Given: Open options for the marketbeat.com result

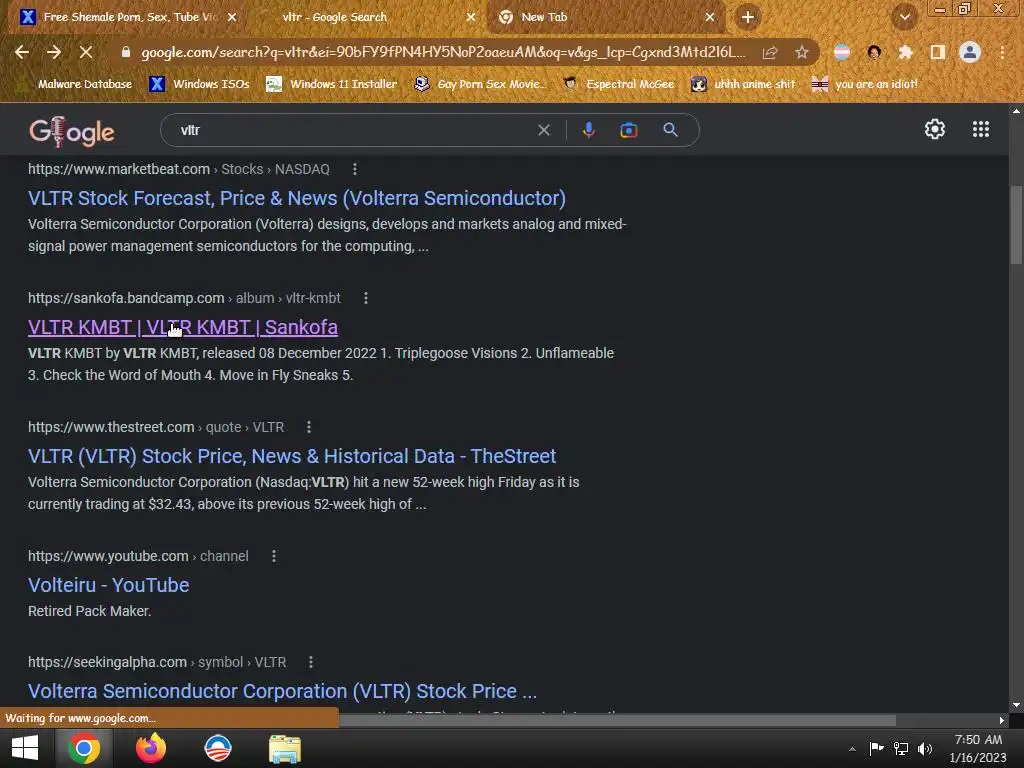Looking at the screenshot, I should 355,169.
